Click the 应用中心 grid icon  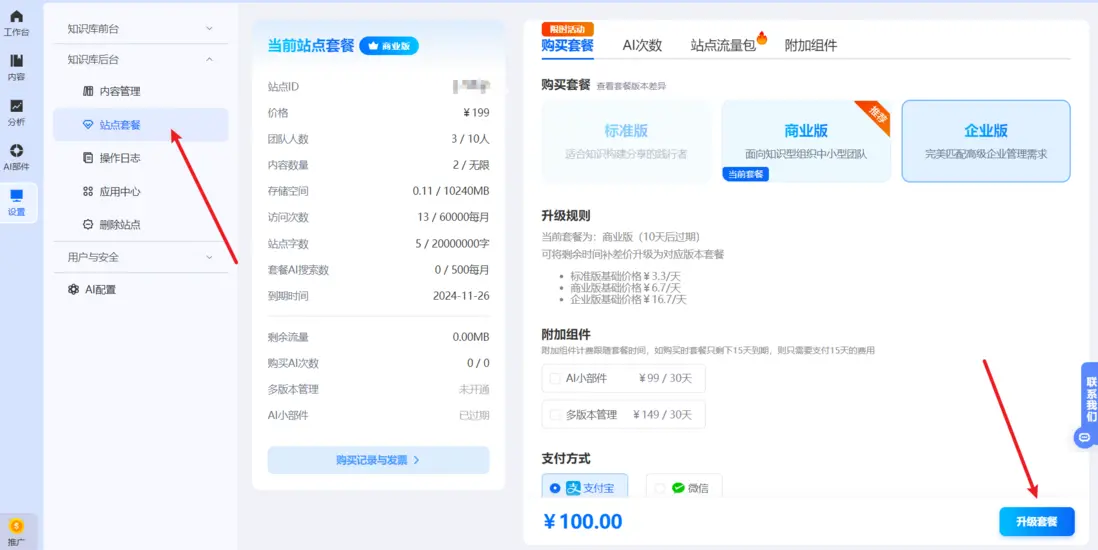pyautogui.click(x=88, y=191)
